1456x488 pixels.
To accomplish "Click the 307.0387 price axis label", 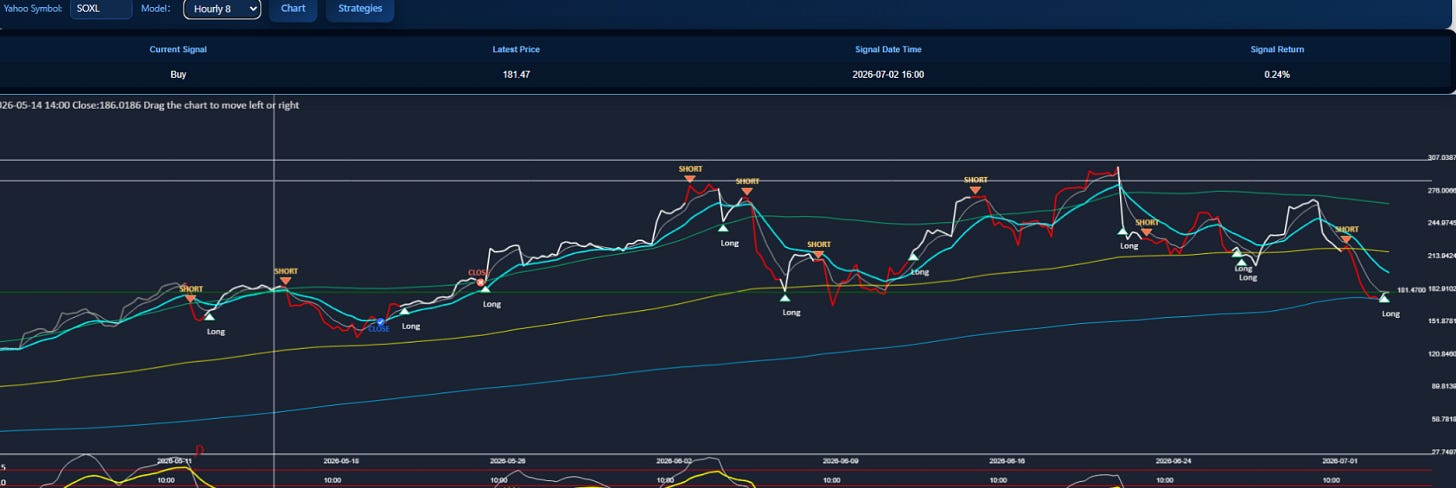I will click(1441, 157).
